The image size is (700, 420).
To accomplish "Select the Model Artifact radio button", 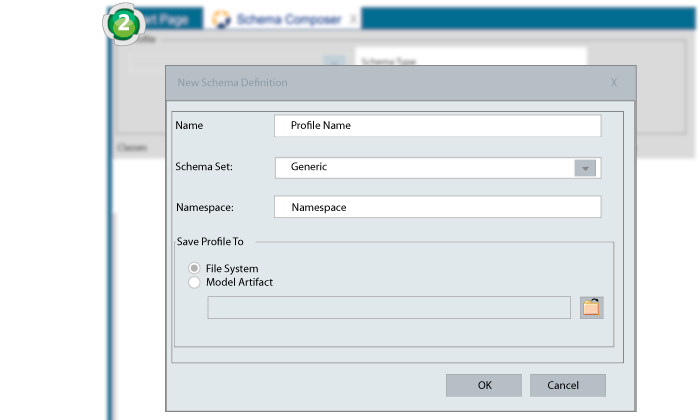I will pyautogui.click(x=194, y=283).
